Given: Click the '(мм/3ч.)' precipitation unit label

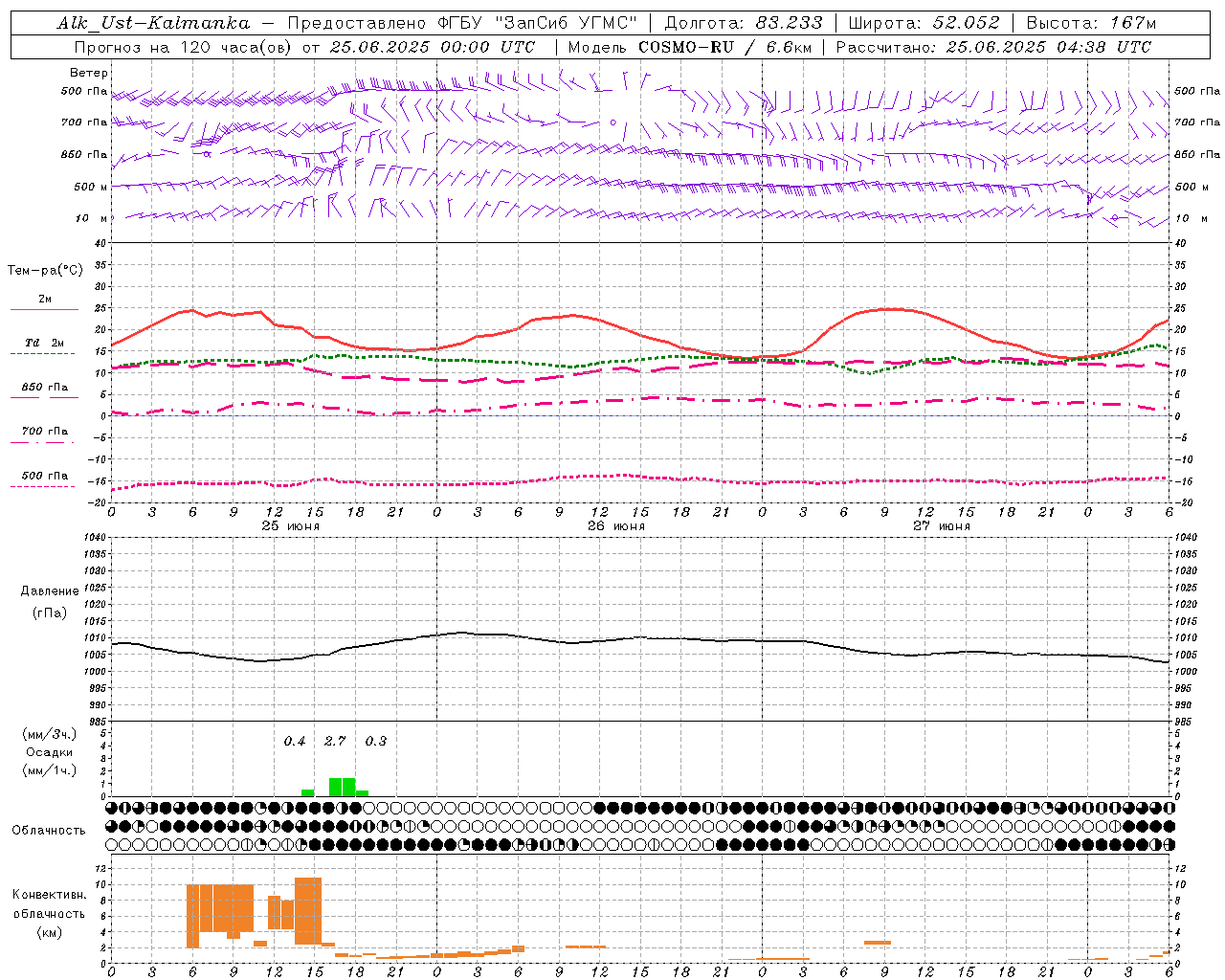Looking at the screenshot, I should click(x=50, y=734).
